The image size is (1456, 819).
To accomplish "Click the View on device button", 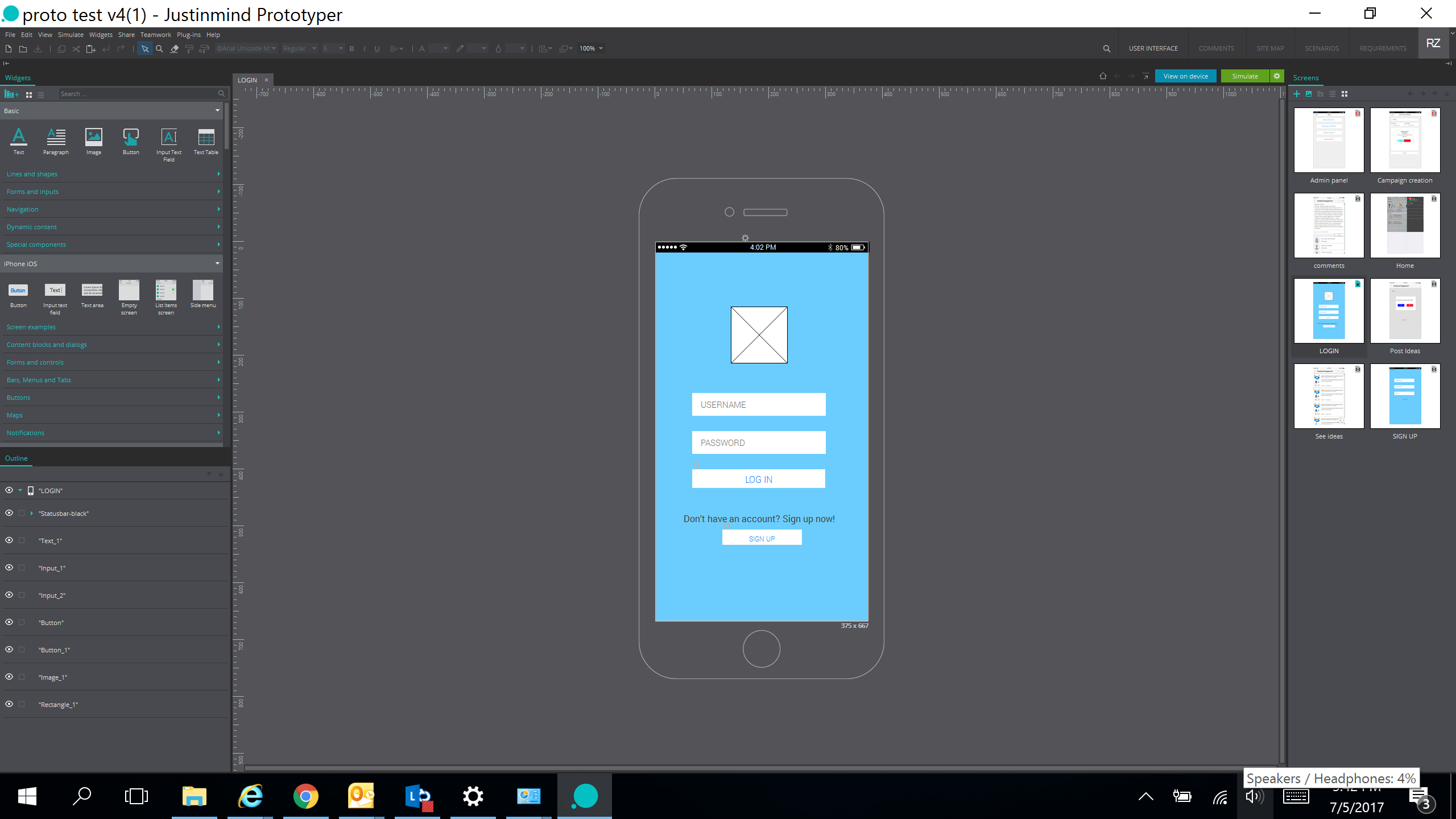I will point(1185,76).
